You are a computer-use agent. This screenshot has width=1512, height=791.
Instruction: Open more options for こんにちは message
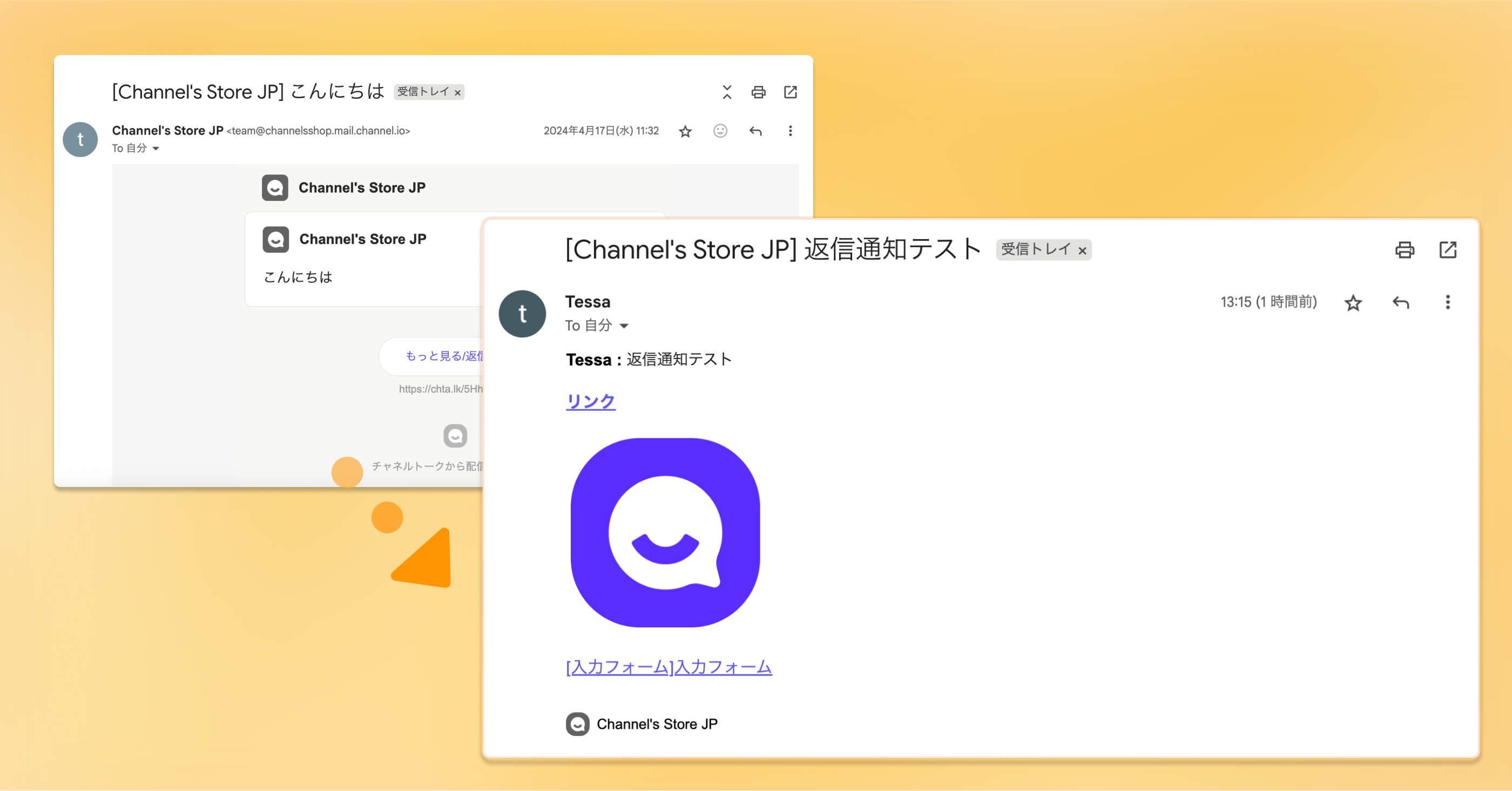pos(790,131)
